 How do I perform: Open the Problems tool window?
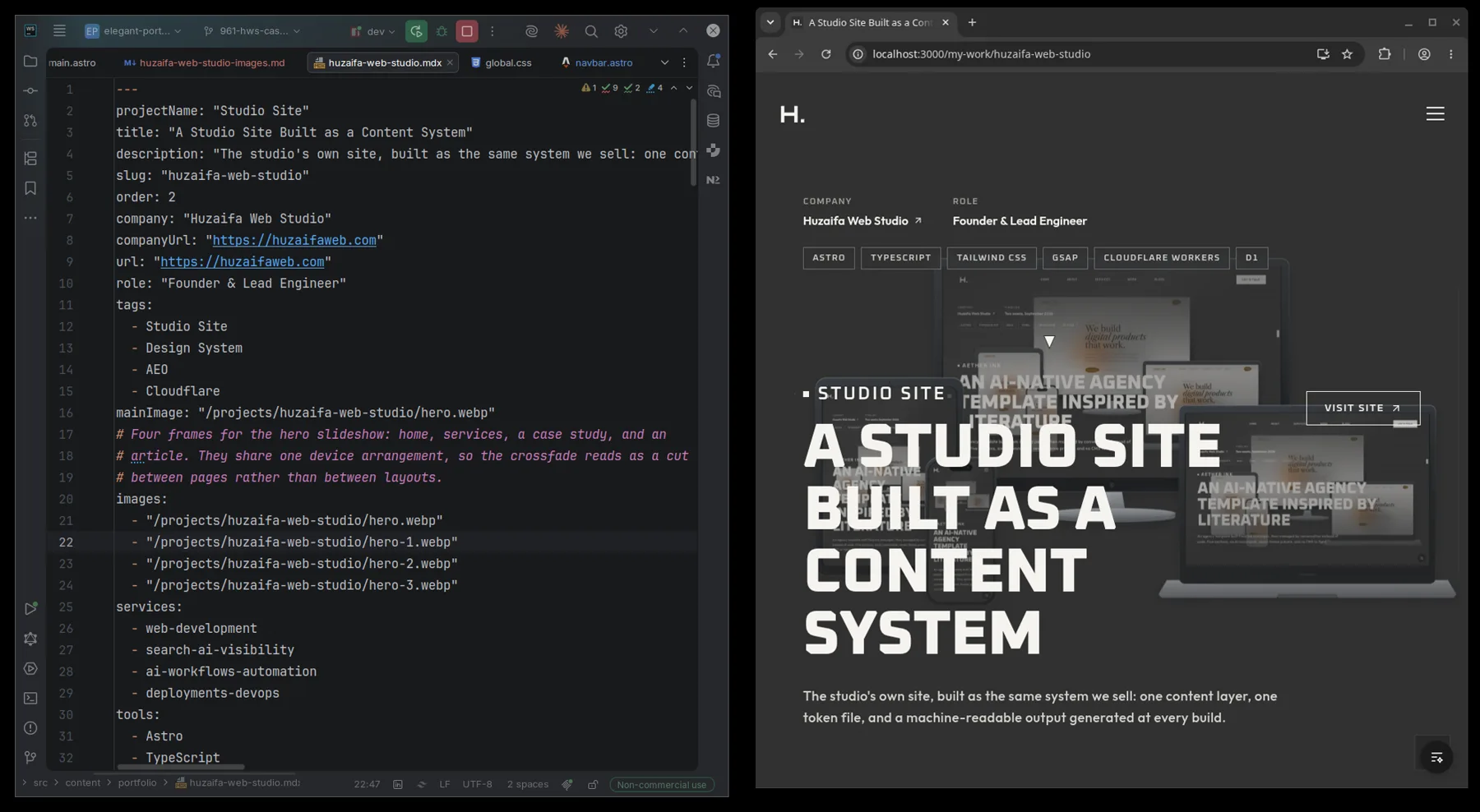pyautogui.click(x=30, y=728)
